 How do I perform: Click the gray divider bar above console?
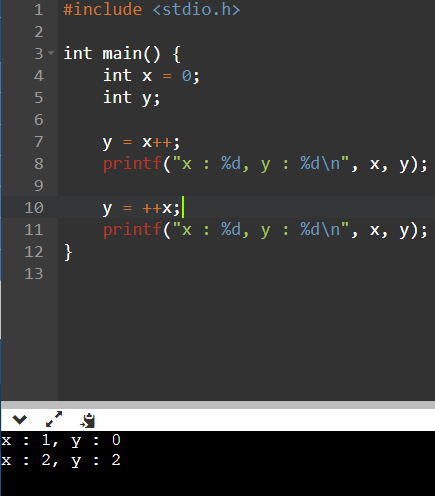click(x=218, y=404)
